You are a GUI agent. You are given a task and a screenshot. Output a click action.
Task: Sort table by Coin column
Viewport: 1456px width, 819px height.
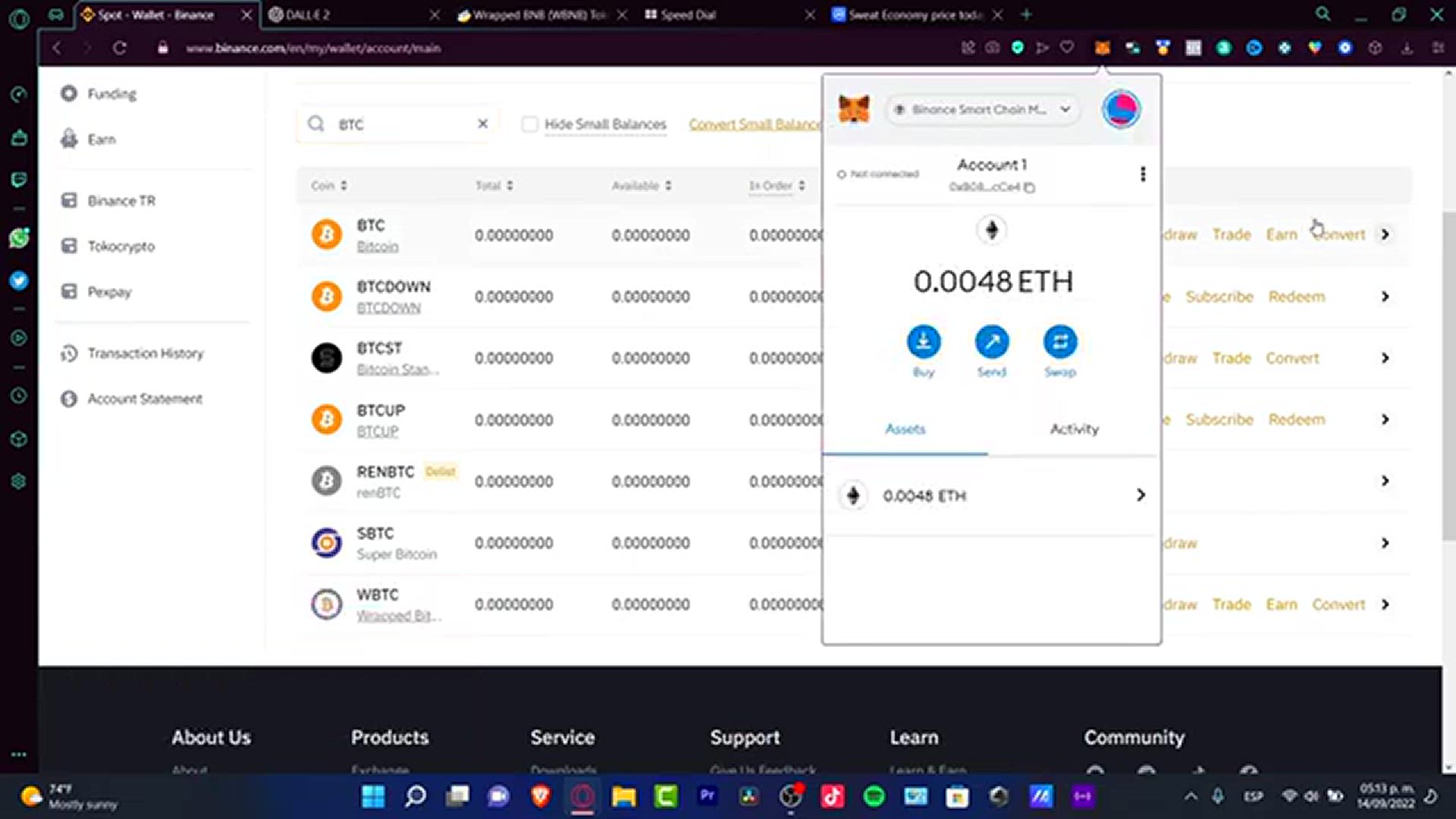pyautogui.click(x=329, y=186)
